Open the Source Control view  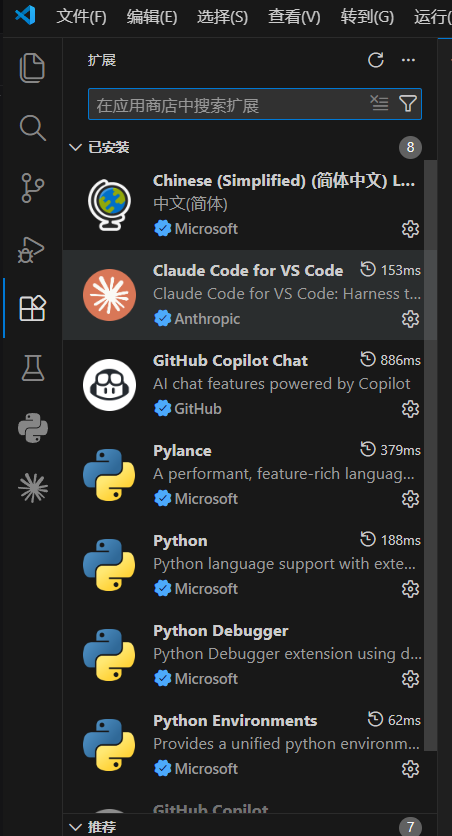pyautogui.click(x=32, y=188)
